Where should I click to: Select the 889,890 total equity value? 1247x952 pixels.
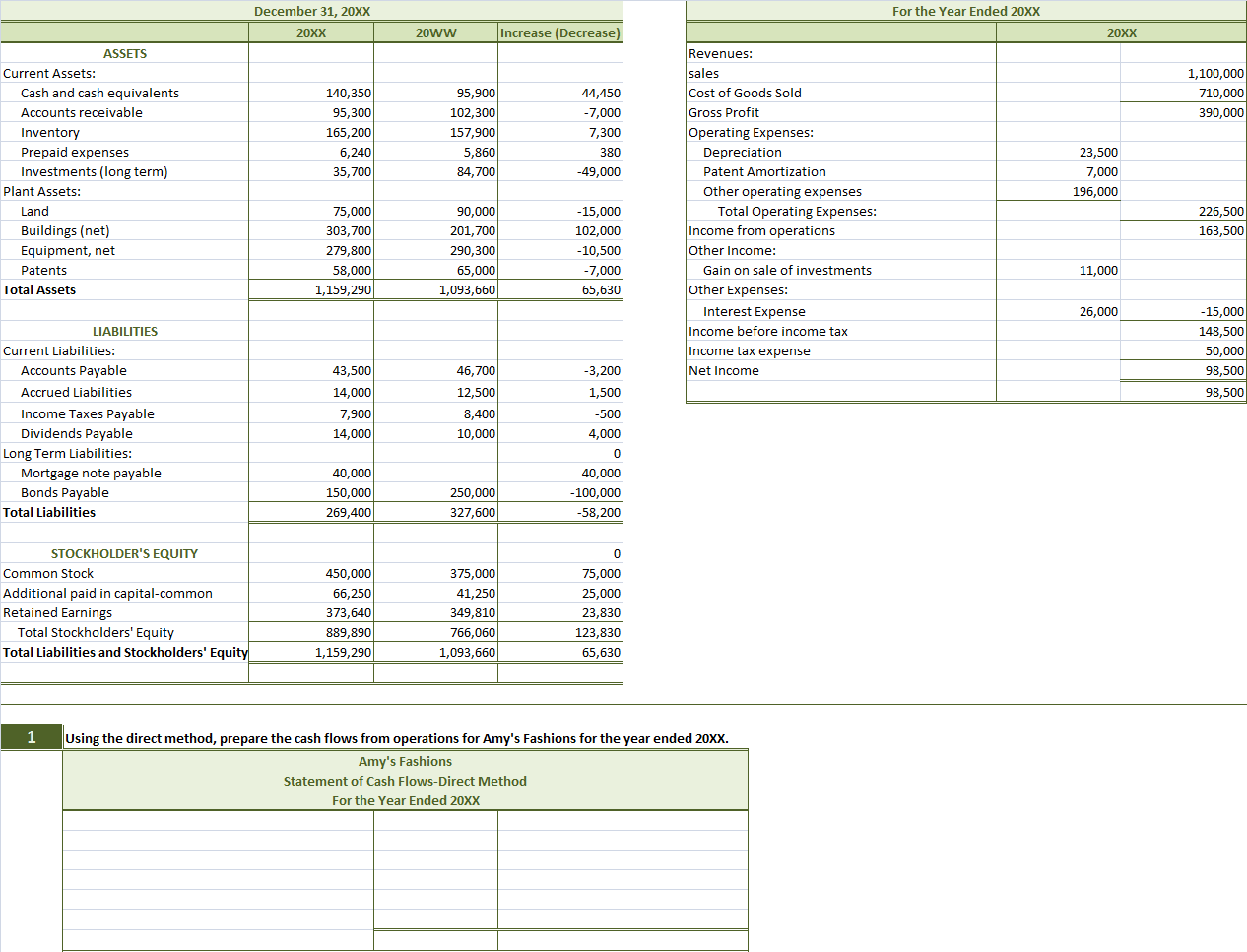(349, 632)
